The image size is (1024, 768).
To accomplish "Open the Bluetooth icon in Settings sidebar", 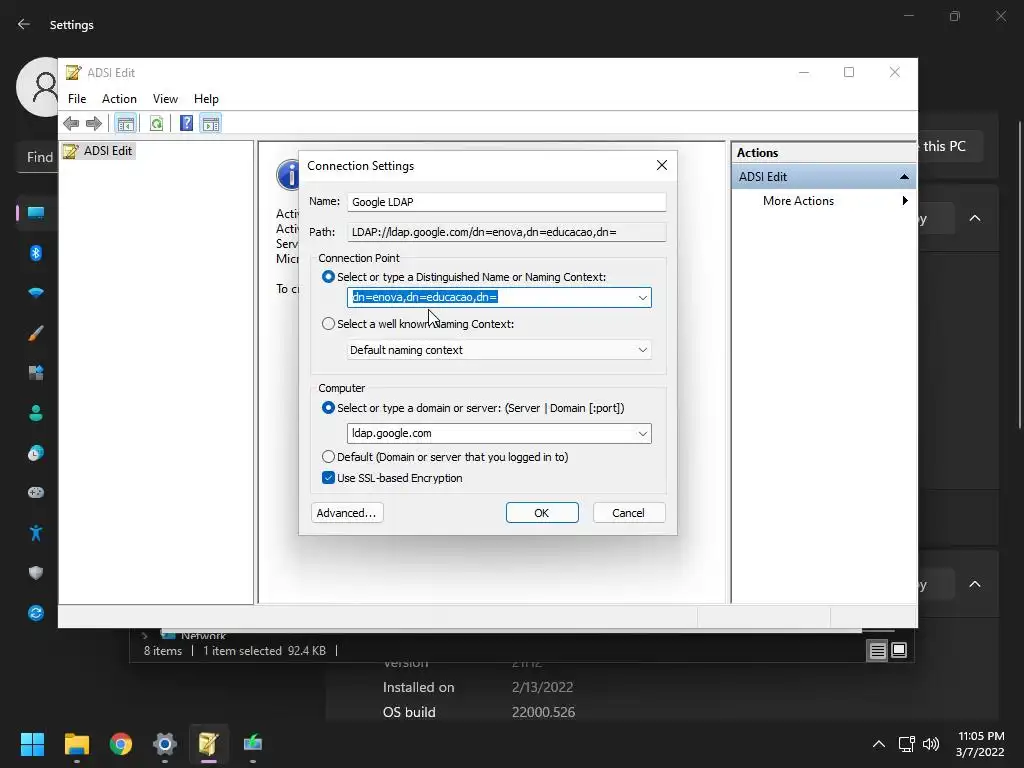I will (36, 253).
